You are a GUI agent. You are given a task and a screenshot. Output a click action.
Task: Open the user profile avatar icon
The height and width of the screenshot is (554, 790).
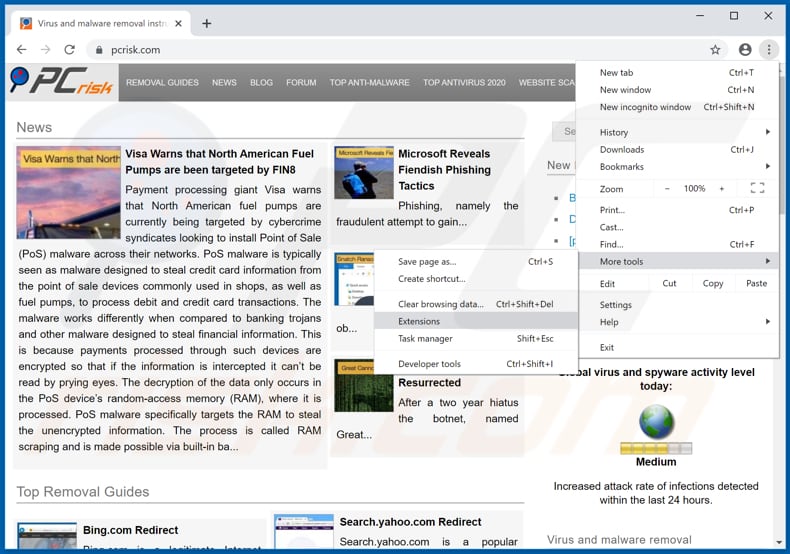745,49
